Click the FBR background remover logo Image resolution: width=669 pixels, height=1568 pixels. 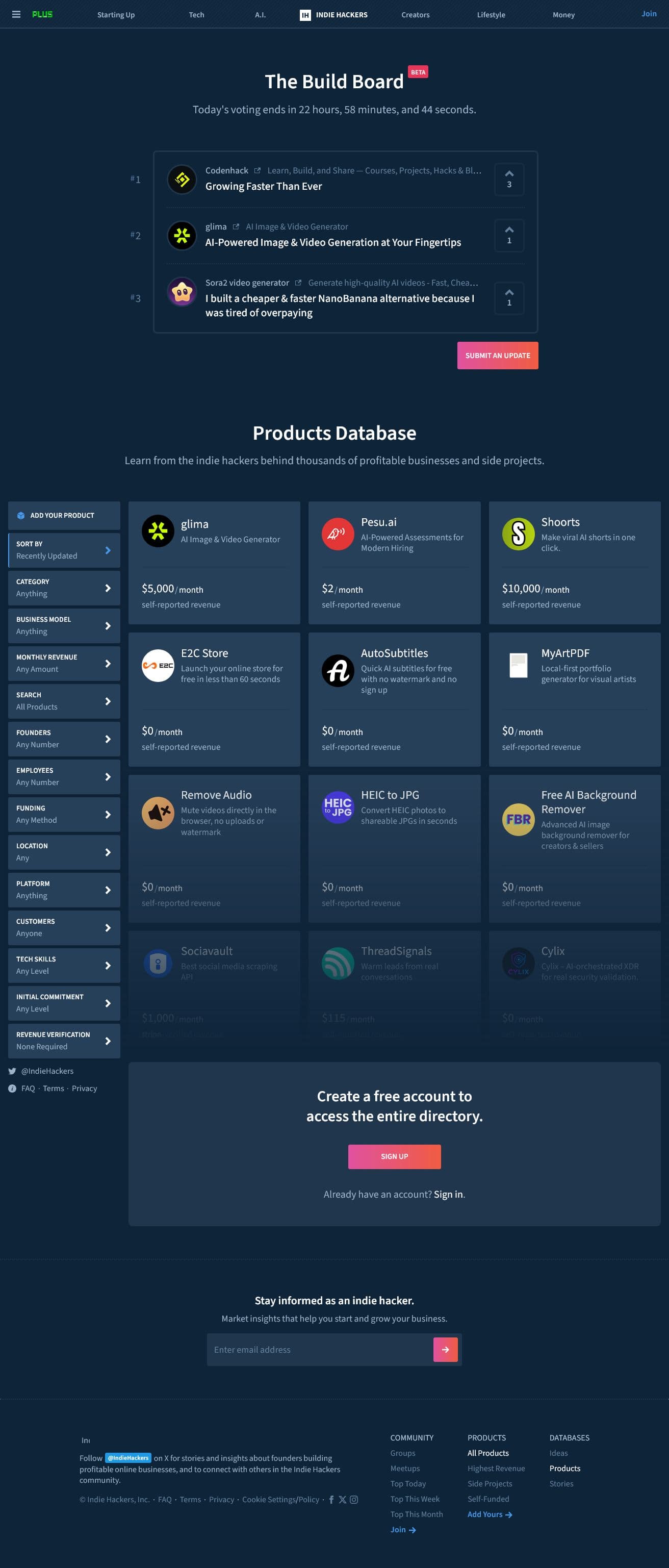click(518, 819)
